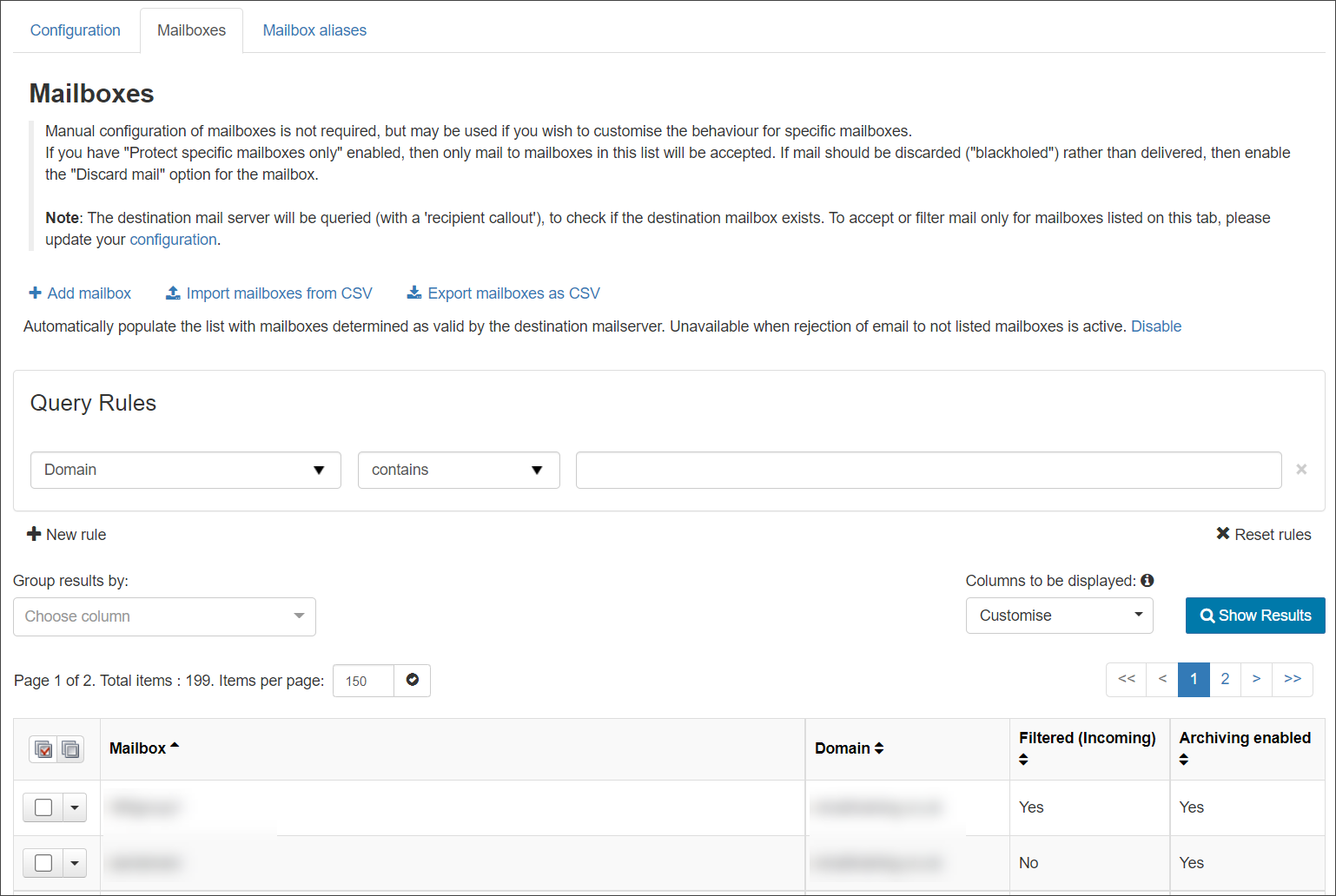Switch to the Mailbox aliases tab

[x=314, y=30]
